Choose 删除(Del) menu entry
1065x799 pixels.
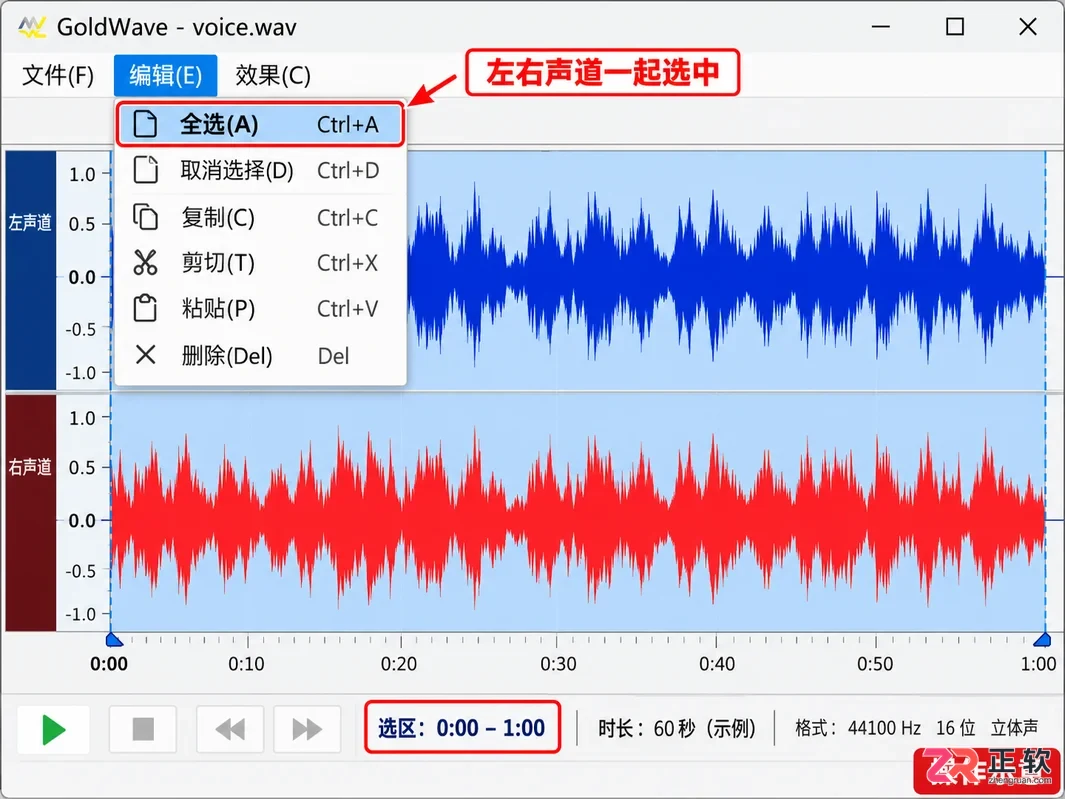[x=260, y=355]
